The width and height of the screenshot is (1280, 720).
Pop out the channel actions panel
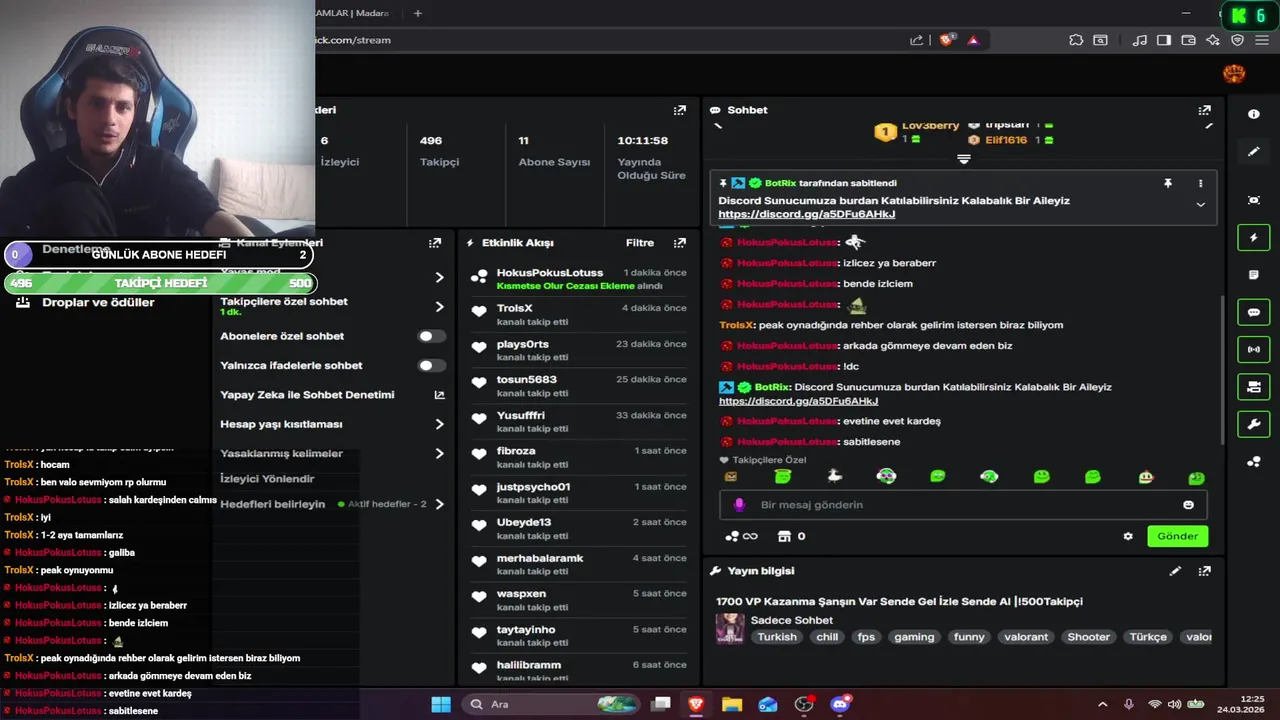click(435, 243)
